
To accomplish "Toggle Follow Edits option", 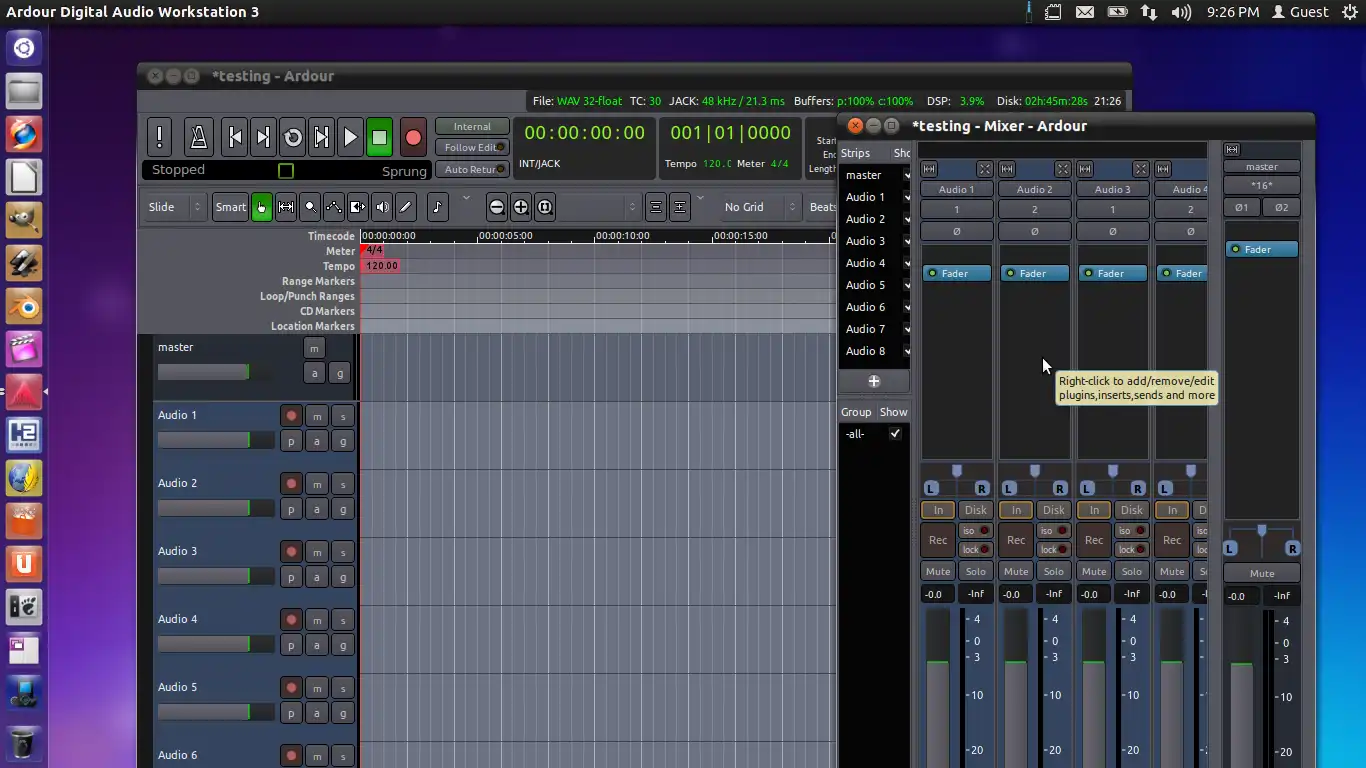I will 472,148.
